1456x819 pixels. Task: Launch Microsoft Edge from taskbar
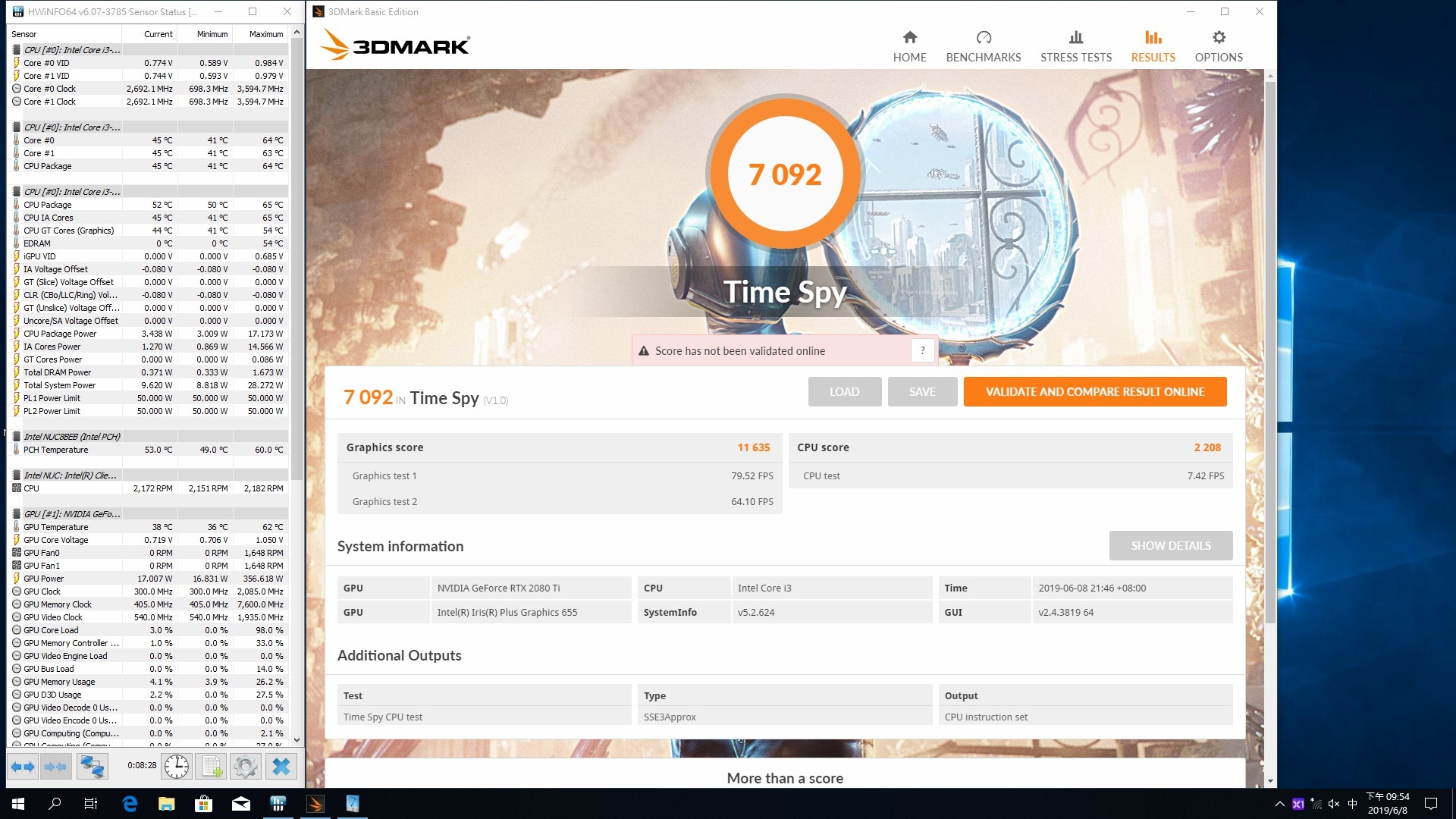[130, 804]
